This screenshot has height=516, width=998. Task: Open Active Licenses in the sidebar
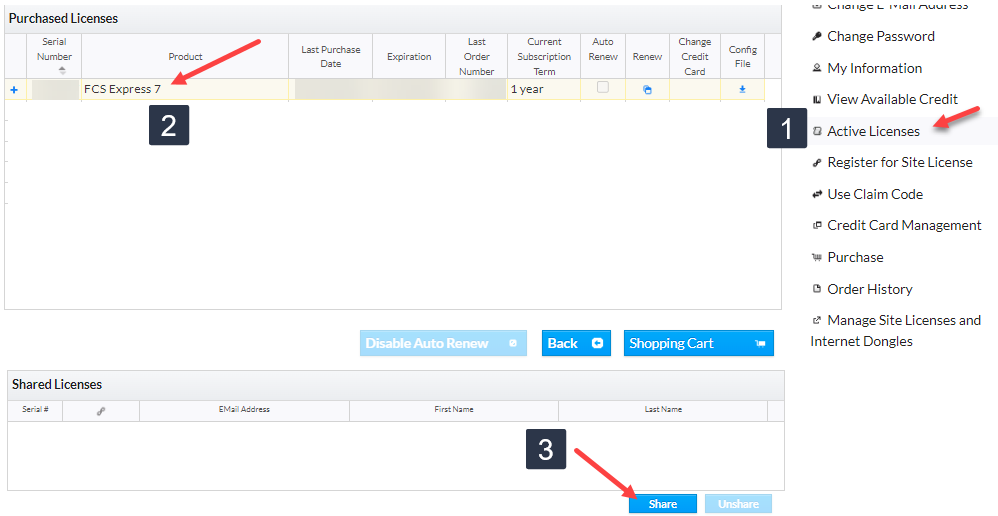point(873,131)
